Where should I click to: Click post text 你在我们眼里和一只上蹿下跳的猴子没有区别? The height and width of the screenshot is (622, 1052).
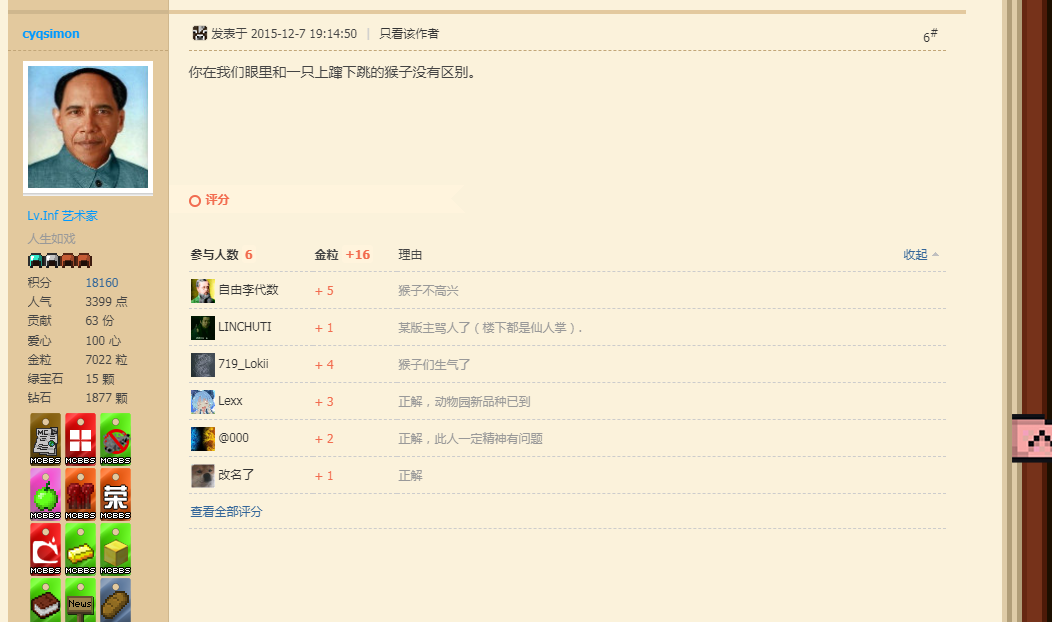(333, 72)
